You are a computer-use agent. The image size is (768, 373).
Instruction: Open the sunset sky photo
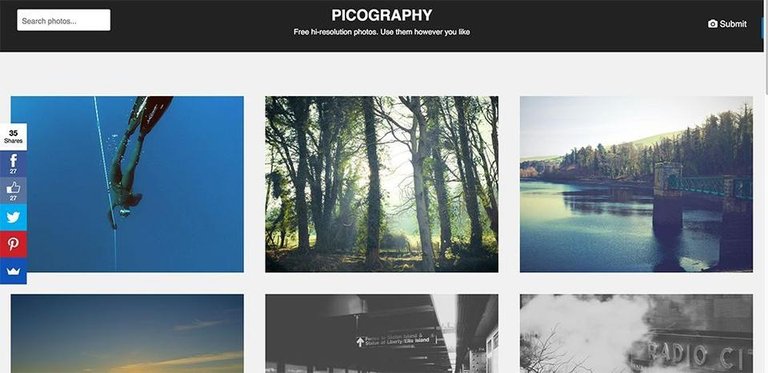coord(127,333)
